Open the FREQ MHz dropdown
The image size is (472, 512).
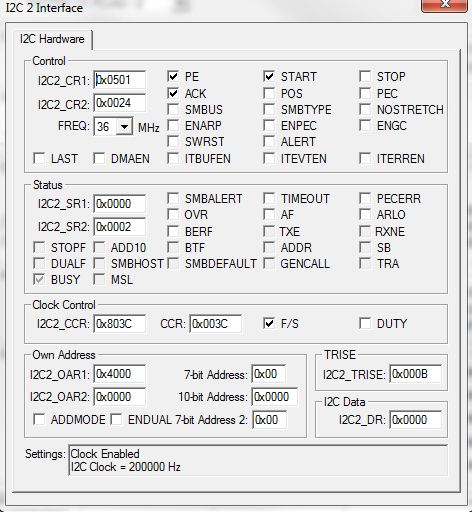point(124,126)
